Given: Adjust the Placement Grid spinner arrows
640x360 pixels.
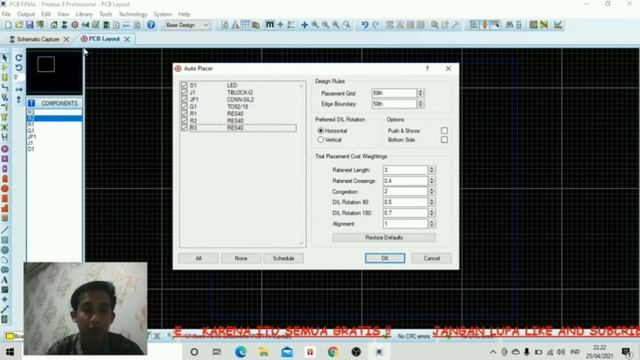Looking at the screenshot, I should pyautogui.click(x=420, y=93).
